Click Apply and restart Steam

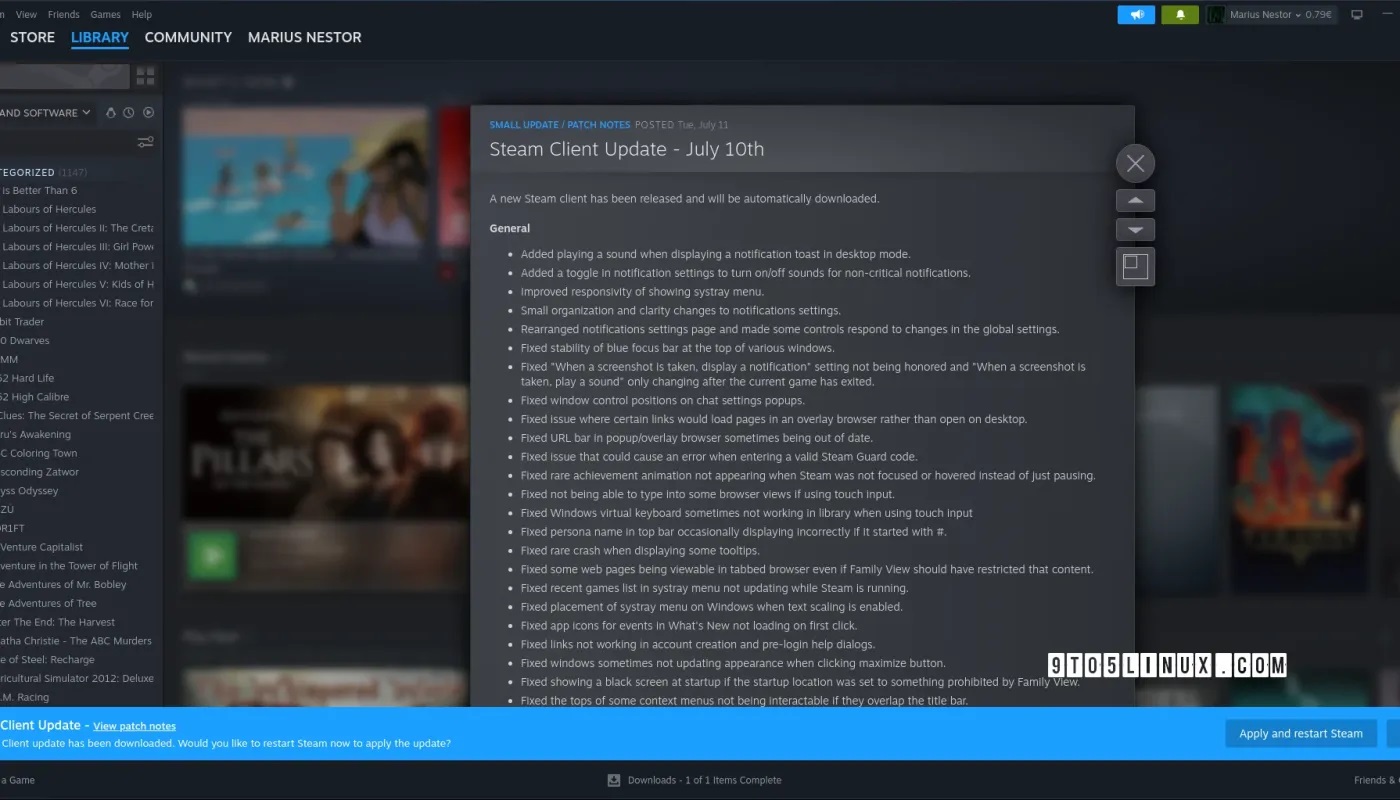pos(1300,733)
